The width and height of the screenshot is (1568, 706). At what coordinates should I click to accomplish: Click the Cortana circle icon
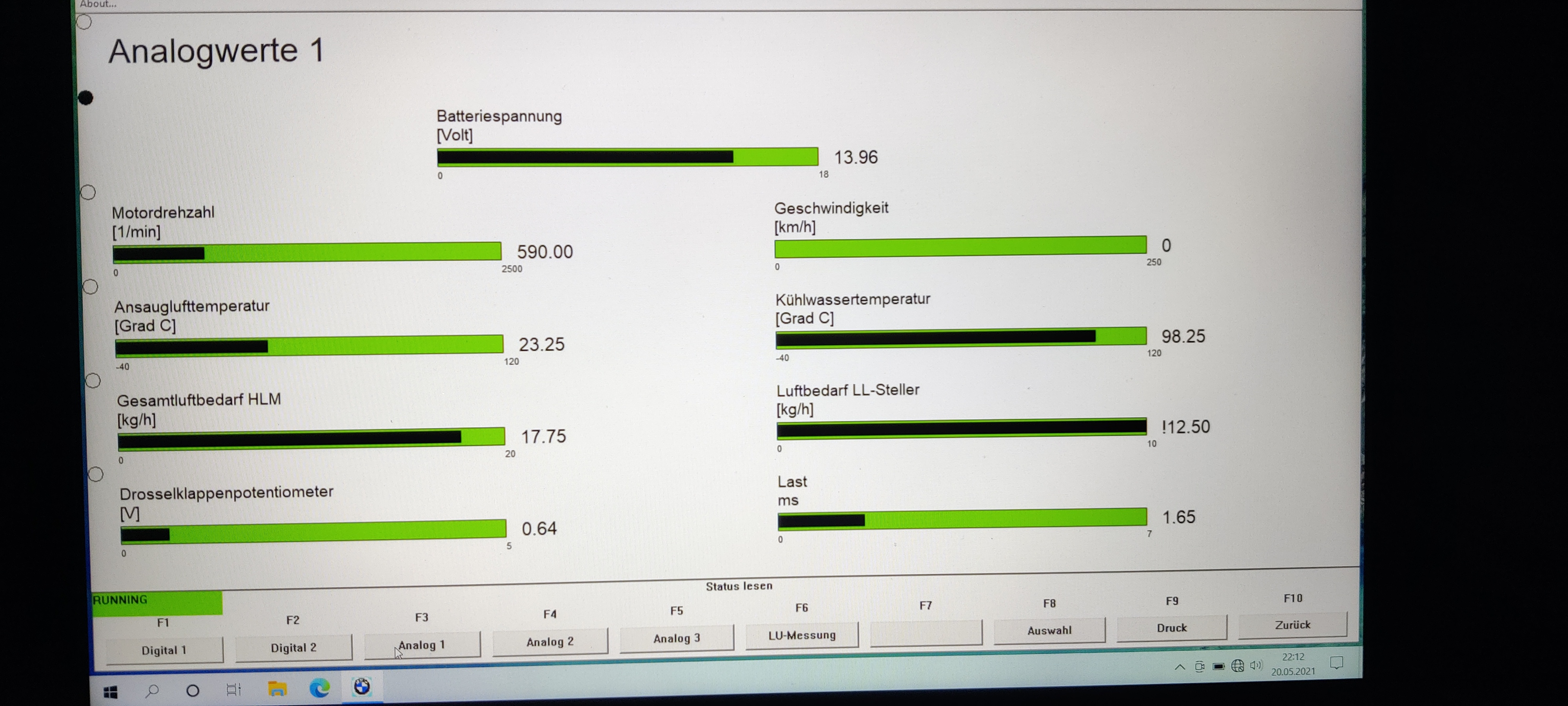(x=193, y=691)
